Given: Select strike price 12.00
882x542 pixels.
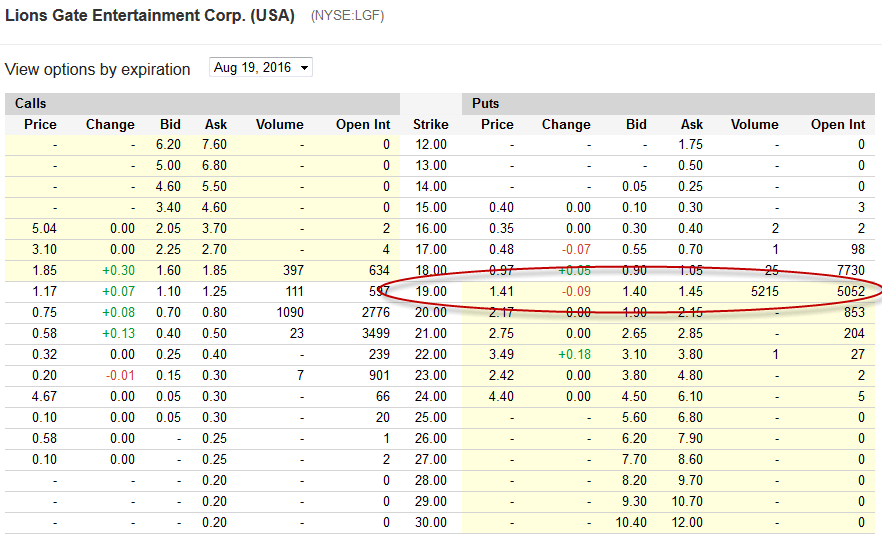Looking at the screenshot, I should (431, 144).
